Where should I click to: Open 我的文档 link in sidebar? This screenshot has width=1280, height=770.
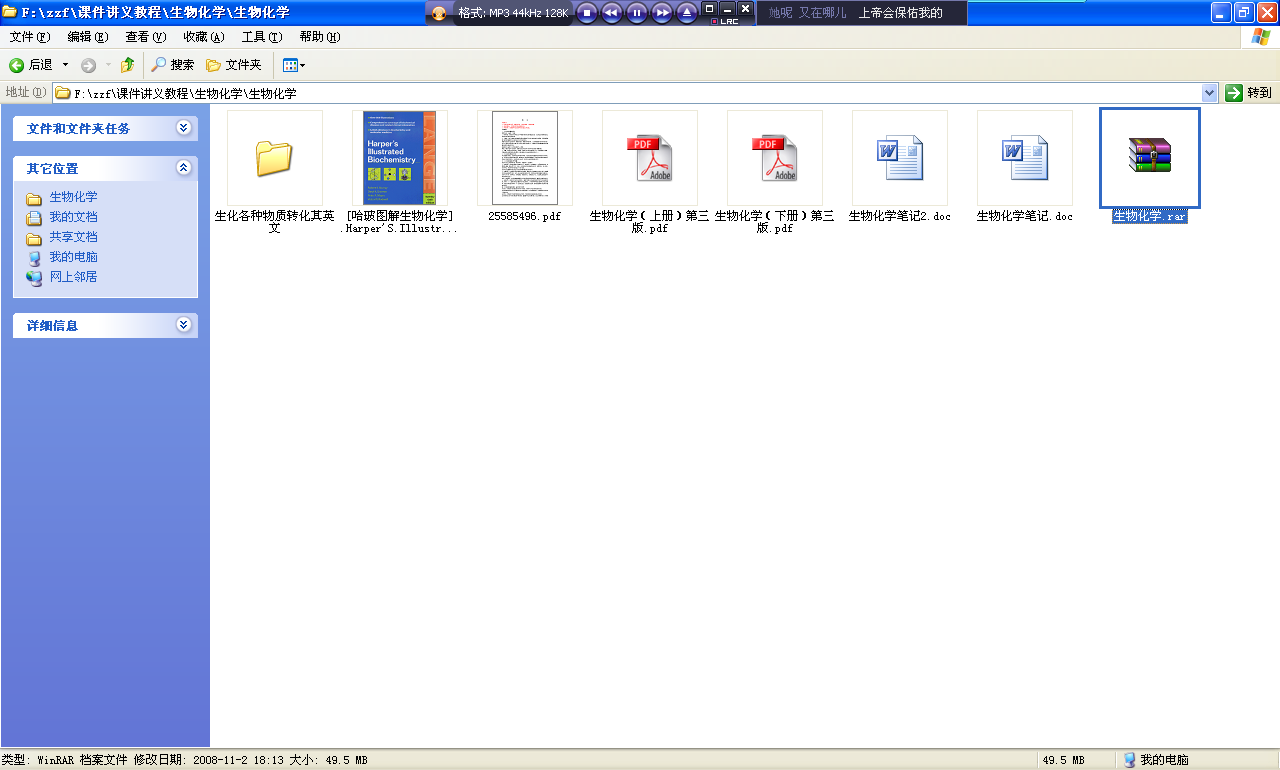point(73,217)
